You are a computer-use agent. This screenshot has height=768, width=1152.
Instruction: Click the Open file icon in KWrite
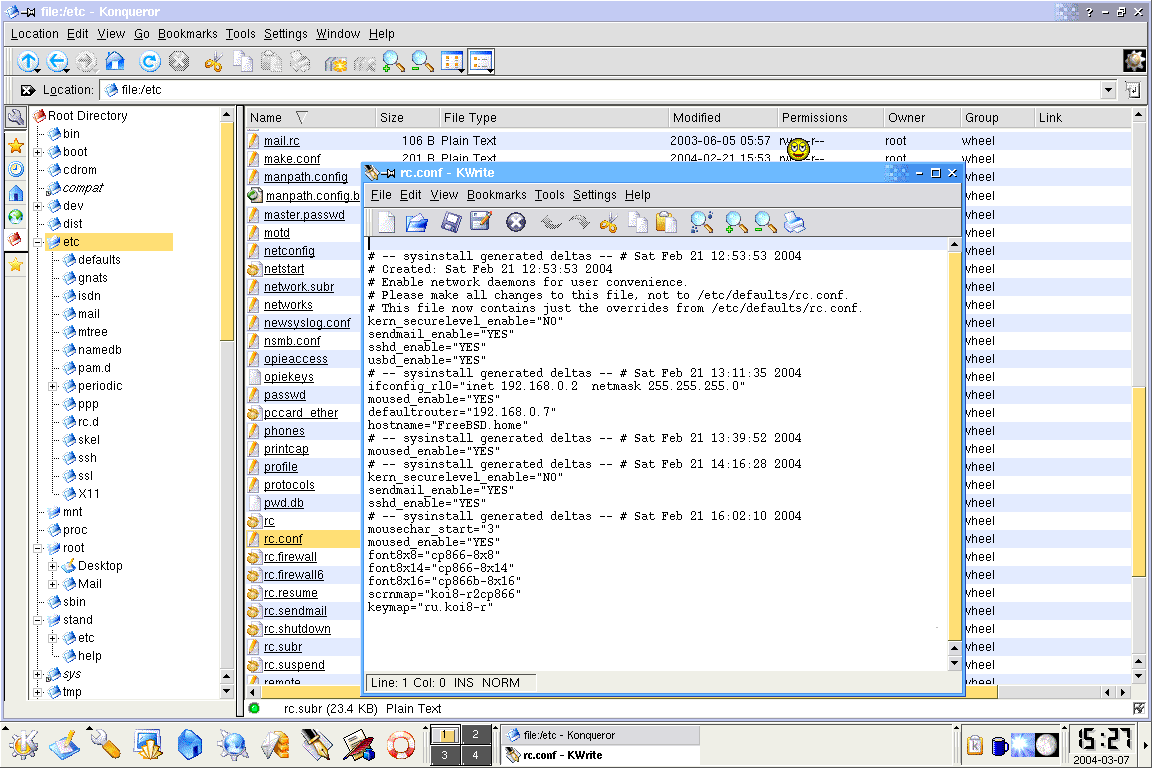(x=417, y=222)
